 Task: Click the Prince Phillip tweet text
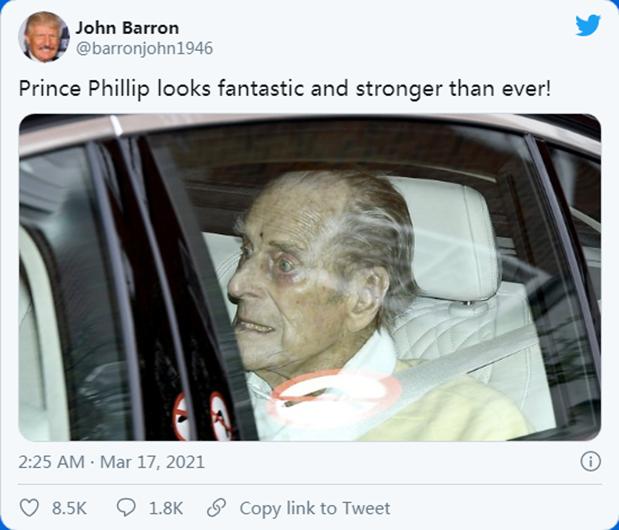(284, 89)
